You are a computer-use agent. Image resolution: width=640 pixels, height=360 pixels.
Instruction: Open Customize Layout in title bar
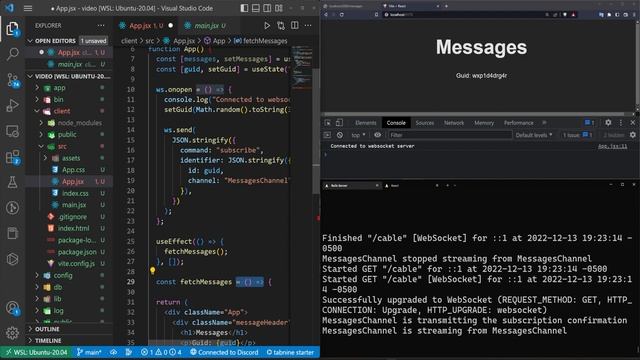(x=279, y=8)
